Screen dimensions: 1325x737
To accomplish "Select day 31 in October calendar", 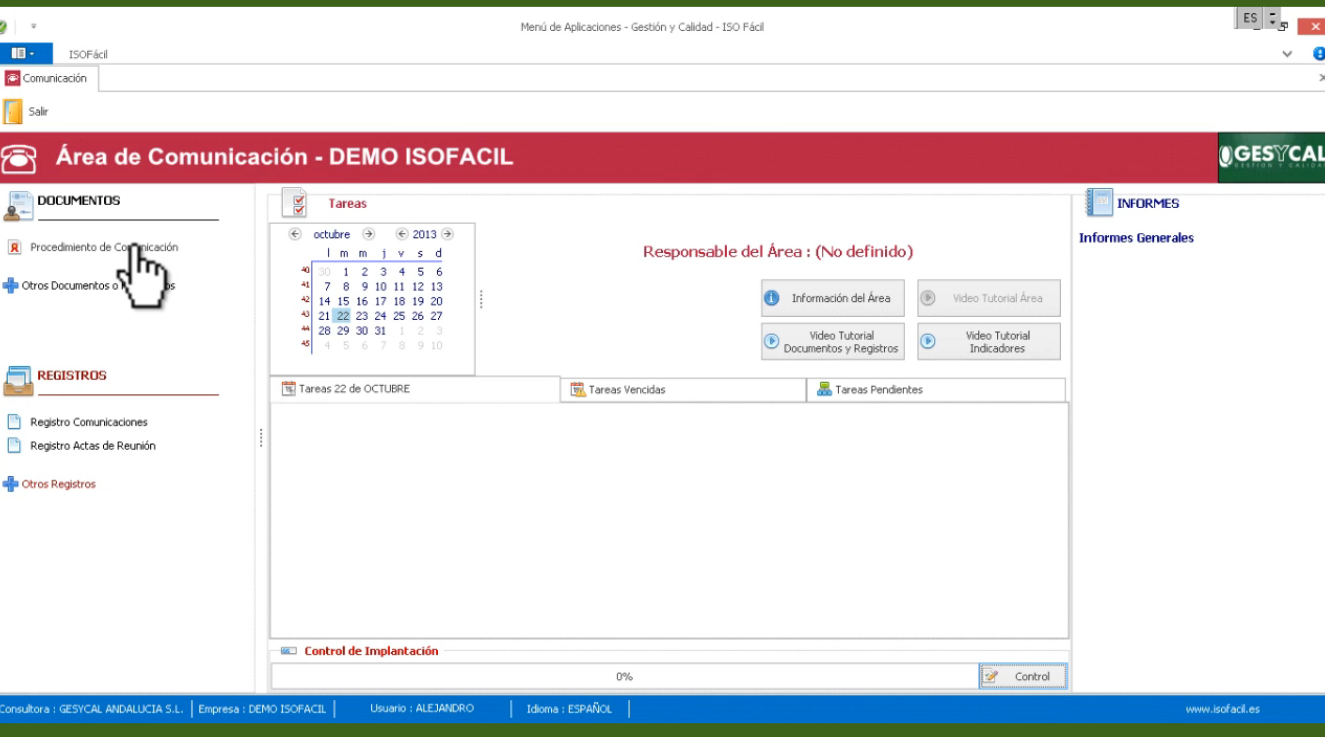I will 380,331.
